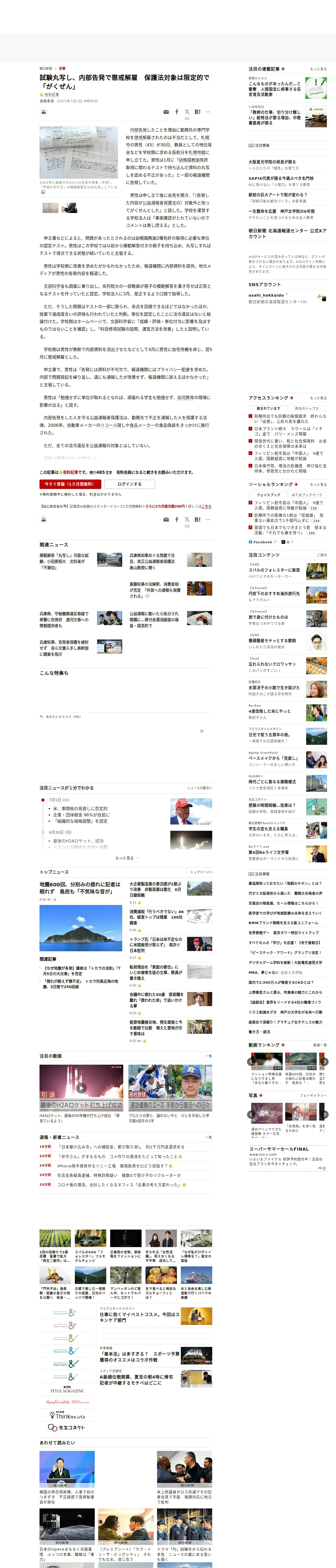Click the ログインする button
Screen dimensions: 336x1568
click(129, 484)
